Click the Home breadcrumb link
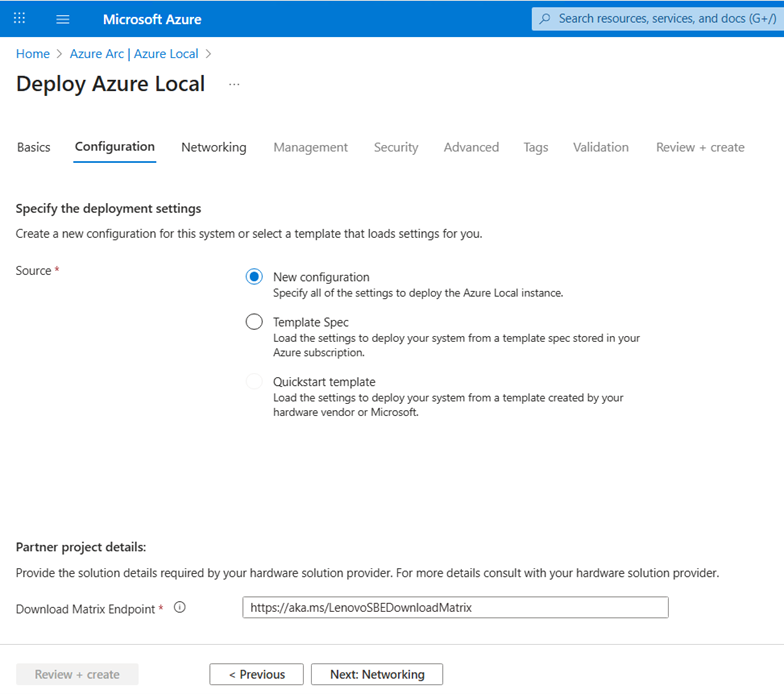The height and width of the screenshot is (694, 784). (x=33, y=54)
